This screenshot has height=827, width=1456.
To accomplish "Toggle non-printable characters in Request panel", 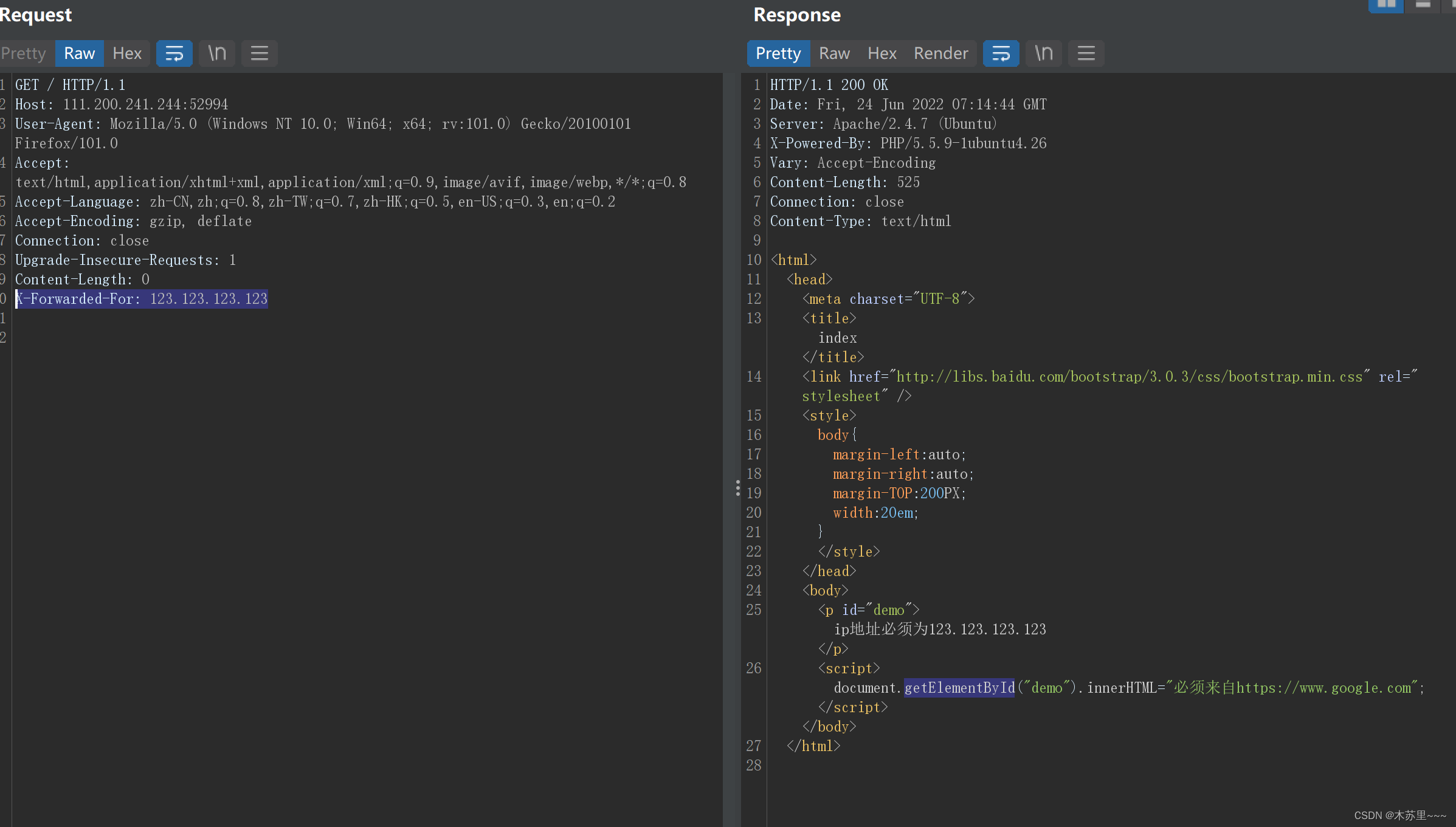I will [217, 53].
